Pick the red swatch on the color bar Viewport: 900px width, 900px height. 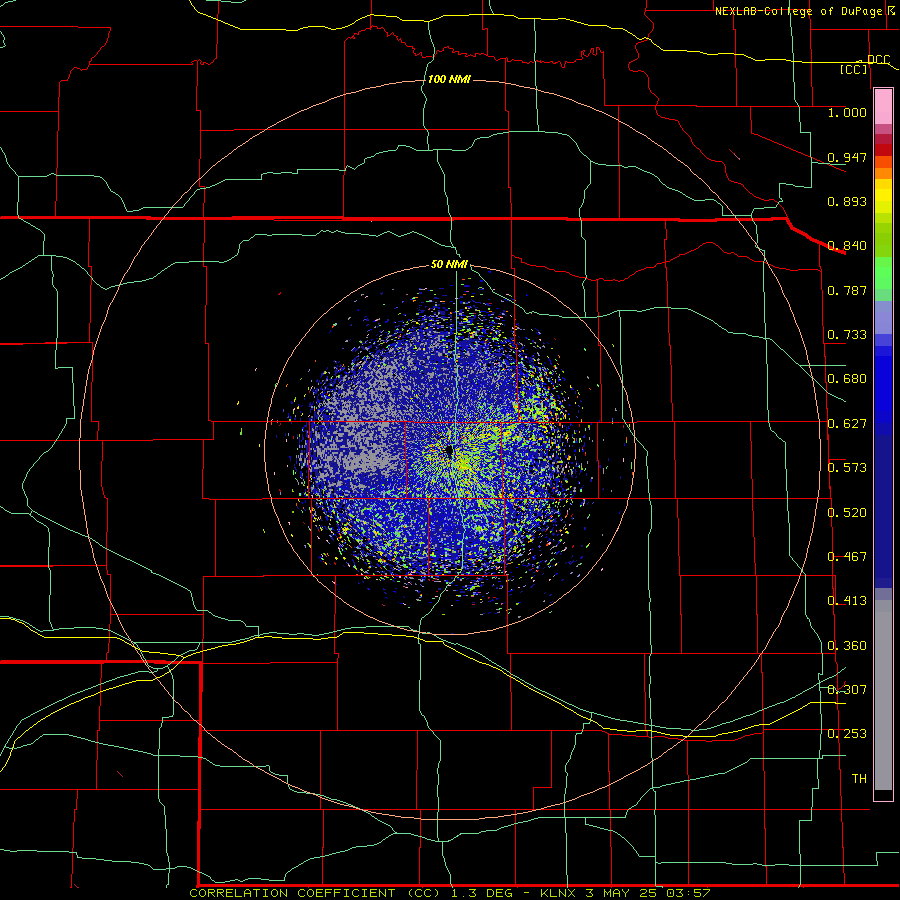883,149
